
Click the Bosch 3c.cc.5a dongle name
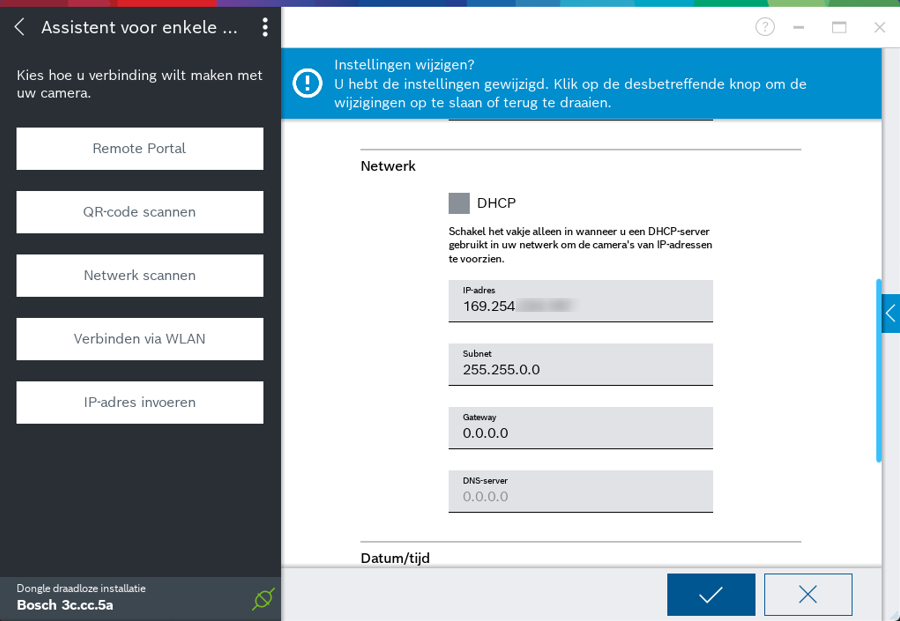[65, 605]
